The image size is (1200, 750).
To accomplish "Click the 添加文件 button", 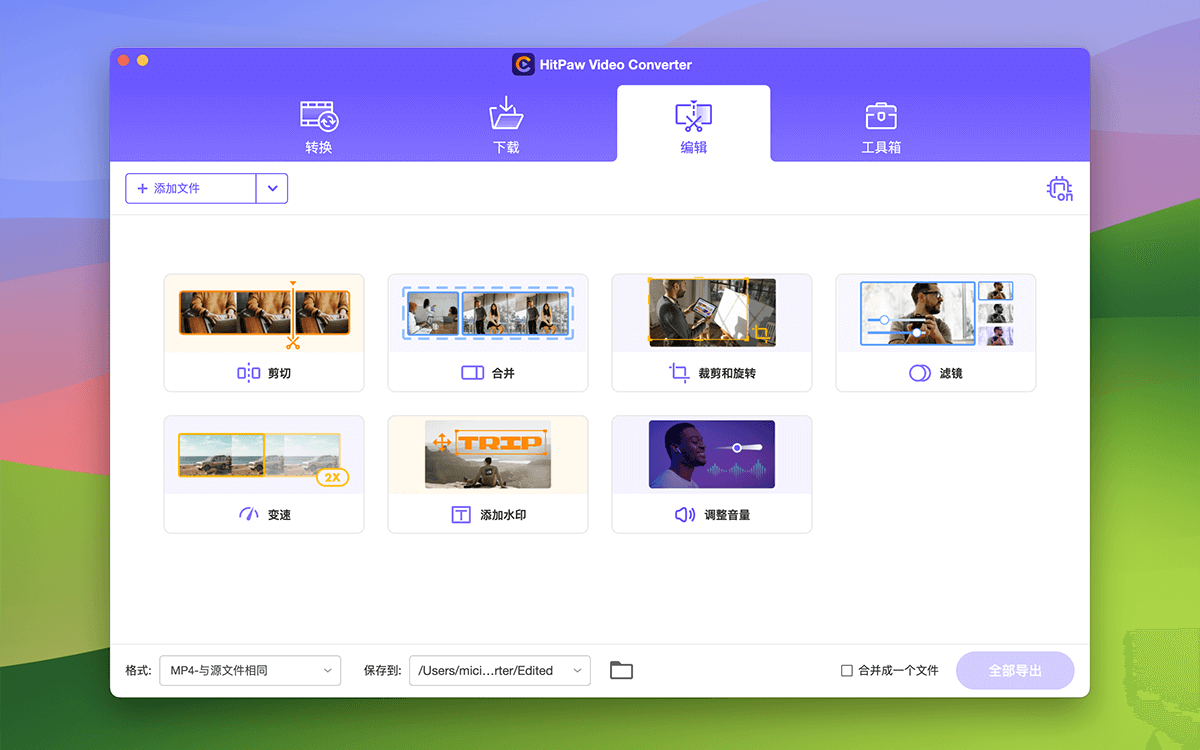I will [191, 188].
